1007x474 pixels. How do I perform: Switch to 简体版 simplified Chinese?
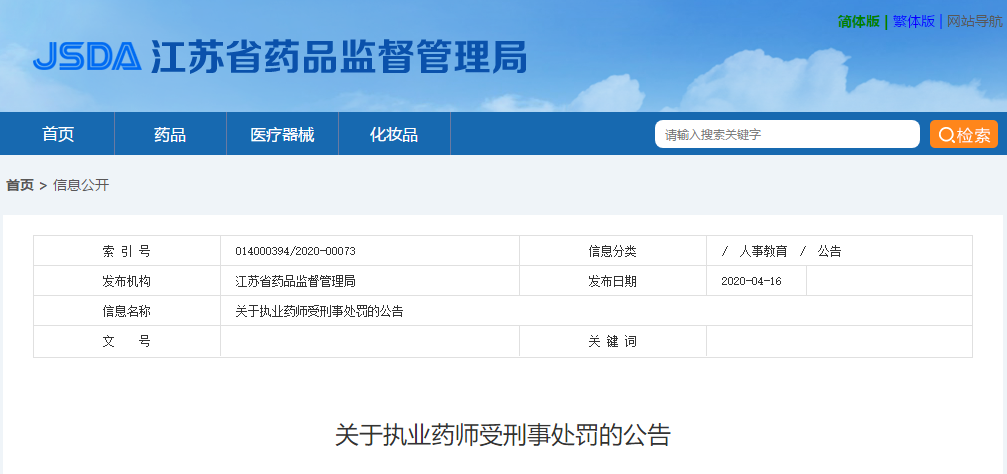858,21
